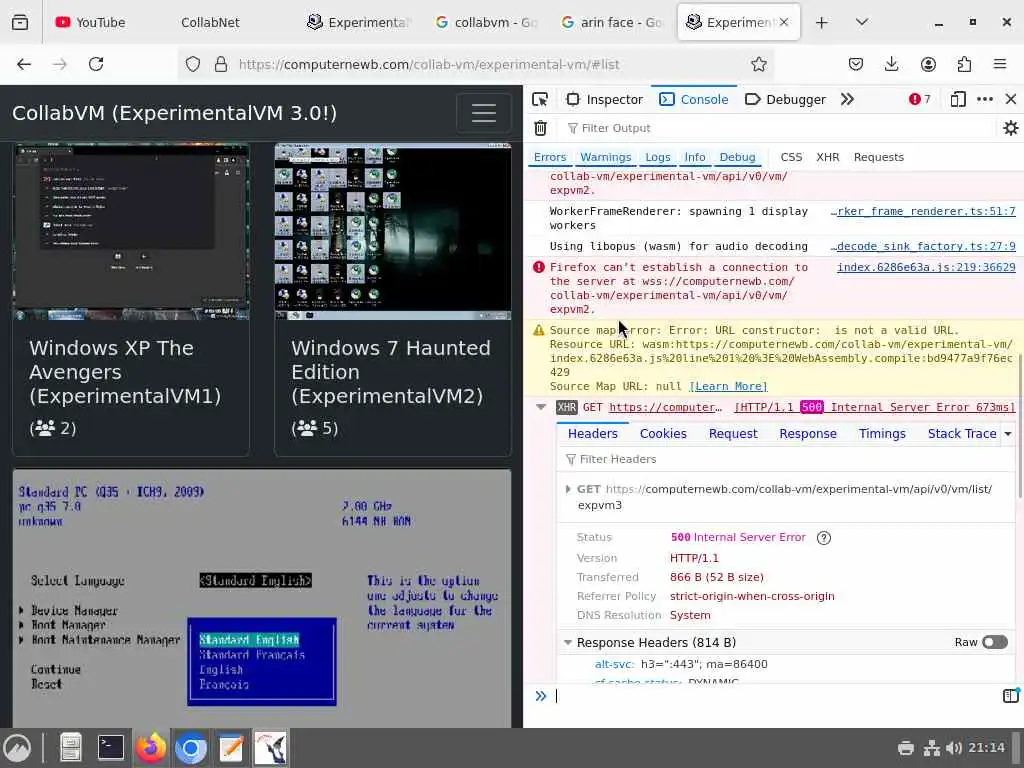Open Cookies tab of request

[x=663, y=434]
